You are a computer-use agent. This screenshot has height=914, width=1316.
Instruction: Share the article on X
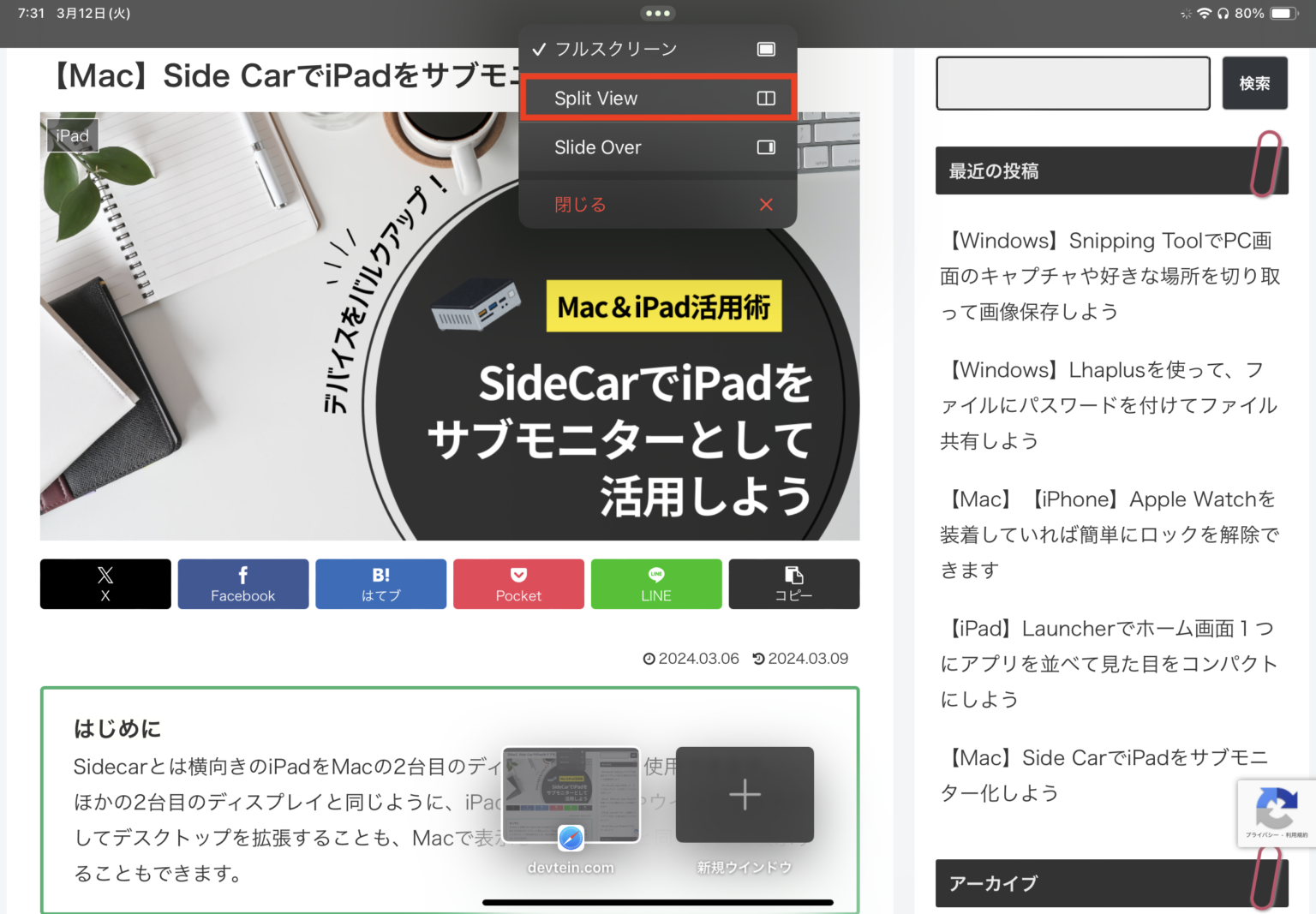pyautogui.click(x=105, y=583)
